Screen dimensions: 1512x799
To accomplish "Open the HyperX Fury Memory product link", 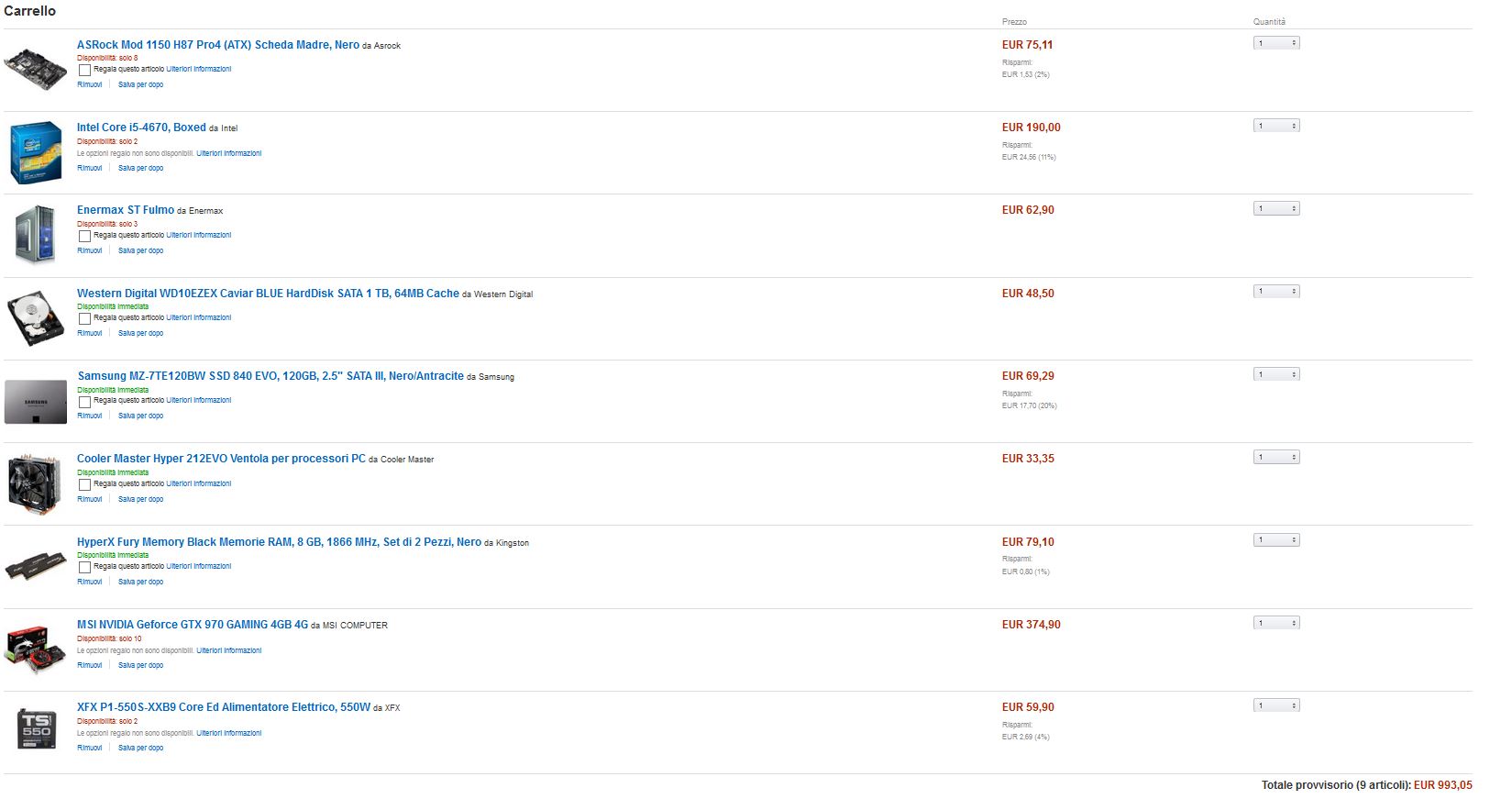I will [279, 542].
